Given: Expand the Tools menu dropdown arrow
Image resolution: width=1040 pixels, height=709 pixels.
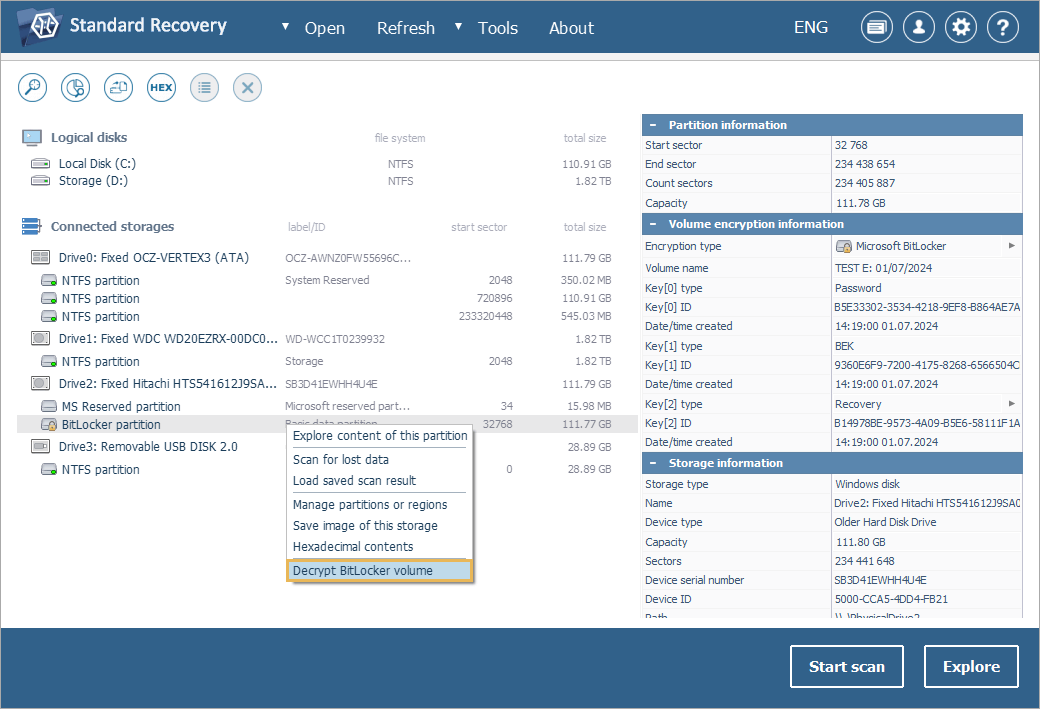Looking at the screenshot, I should [x=458, y=27].
